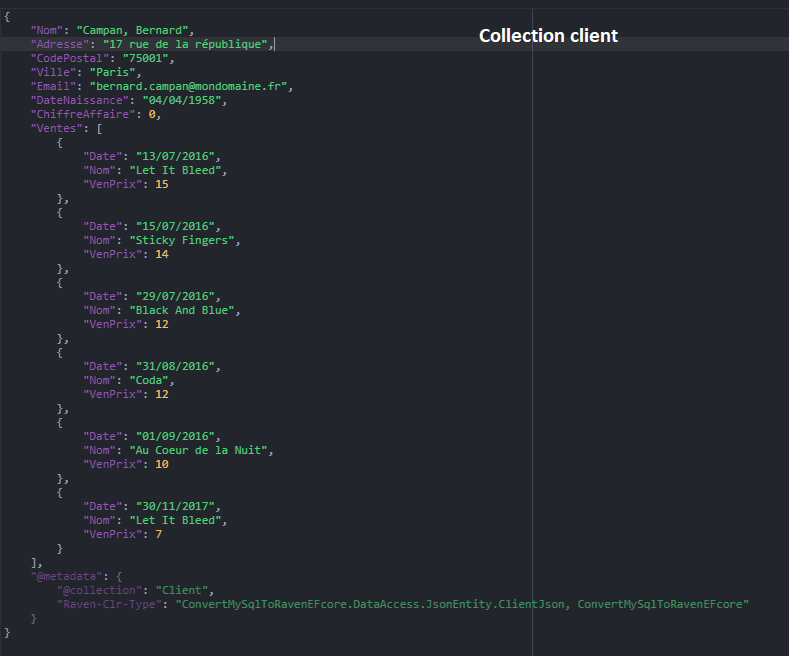Click the "Au Coeur de la Nuit" value
This screenshot has height=656, width=789.
(x=200, y=450)
